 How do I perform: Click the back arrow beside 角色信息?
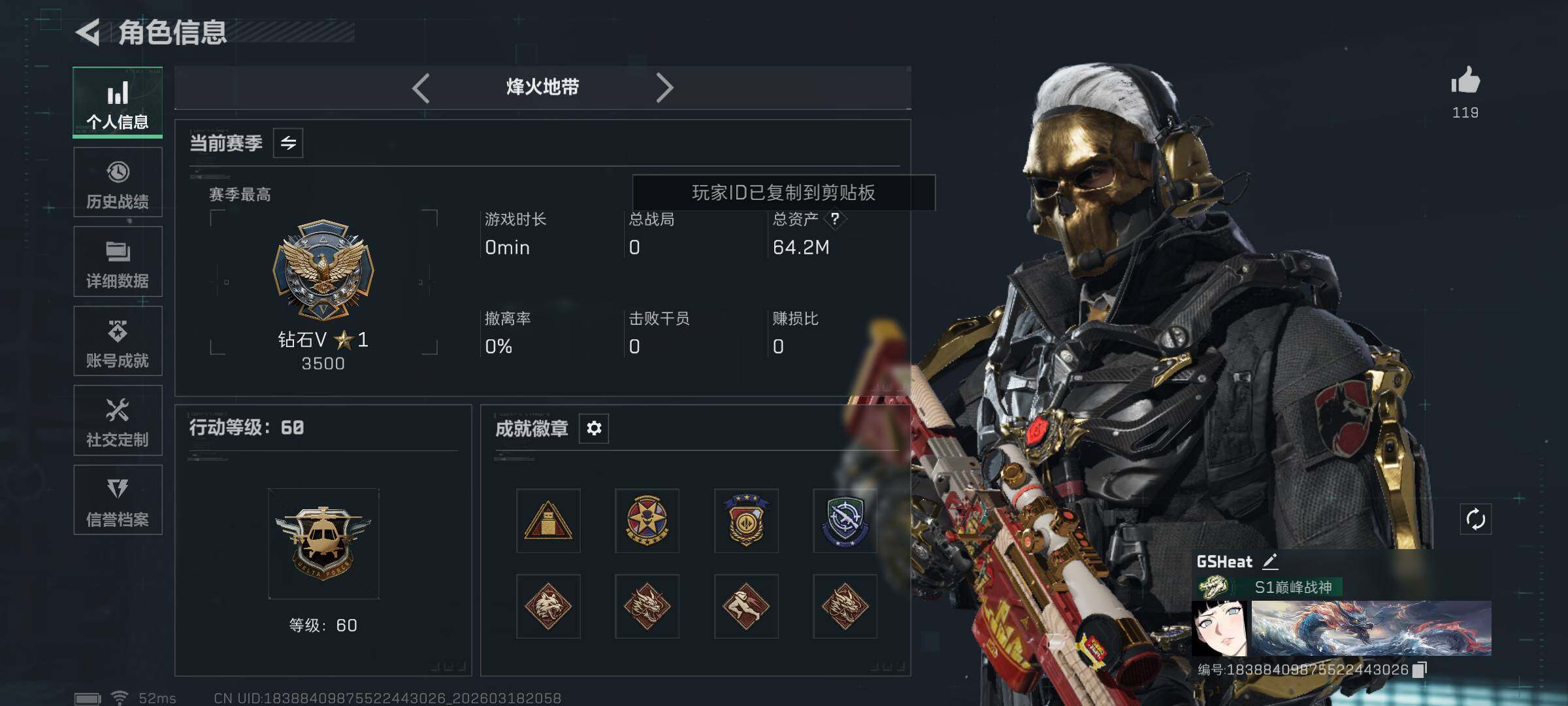pos(88,32)
